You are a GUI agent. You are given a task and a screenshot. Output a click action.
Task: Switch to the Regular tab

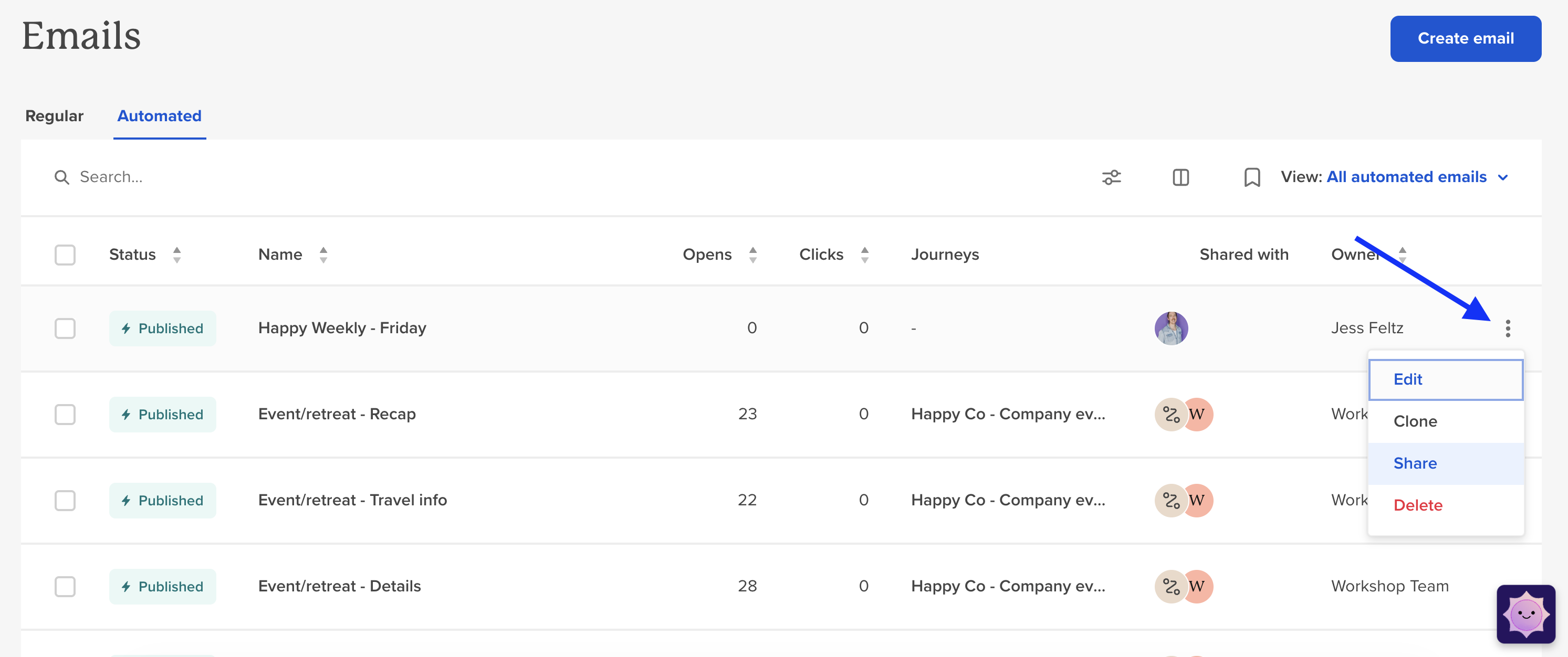coord(54,115)
